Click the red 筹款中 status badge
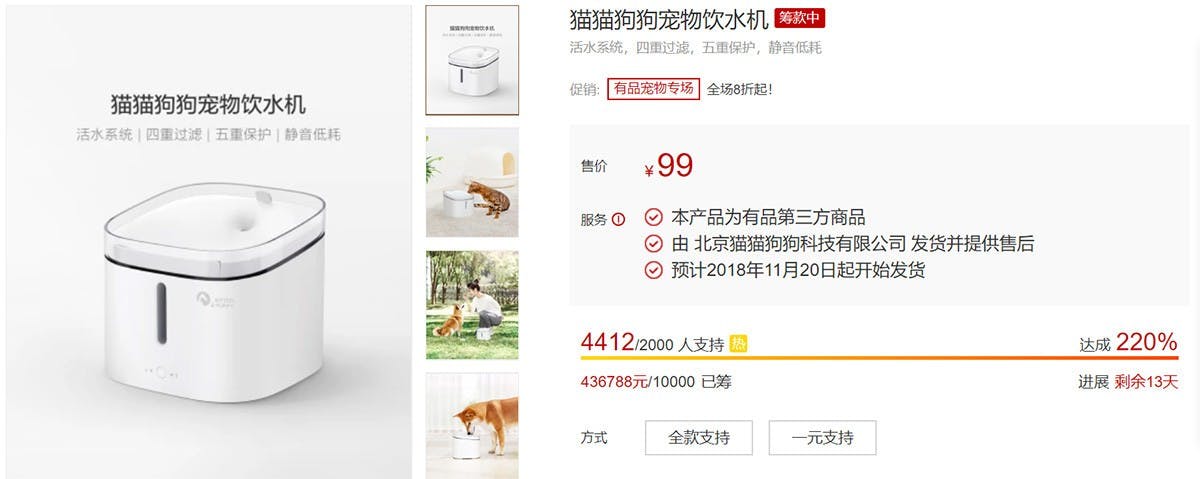The height and width of the screenshot is (479, 1200). point(799,19)
